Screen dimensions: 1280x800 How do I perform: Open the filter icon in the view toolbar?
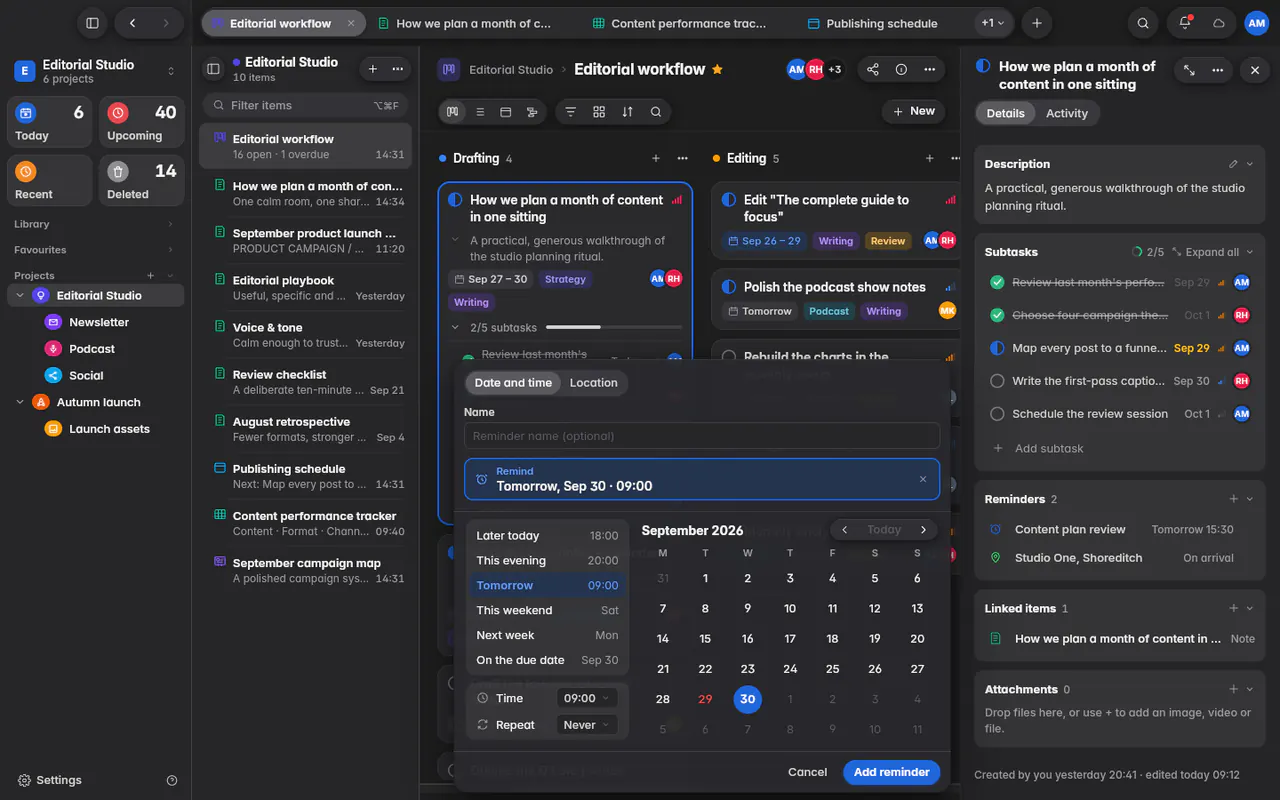coord(570,112)
